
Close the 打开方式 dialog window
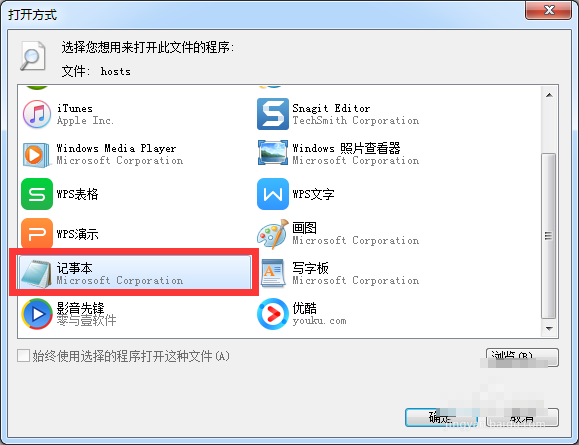pos(549,10)
